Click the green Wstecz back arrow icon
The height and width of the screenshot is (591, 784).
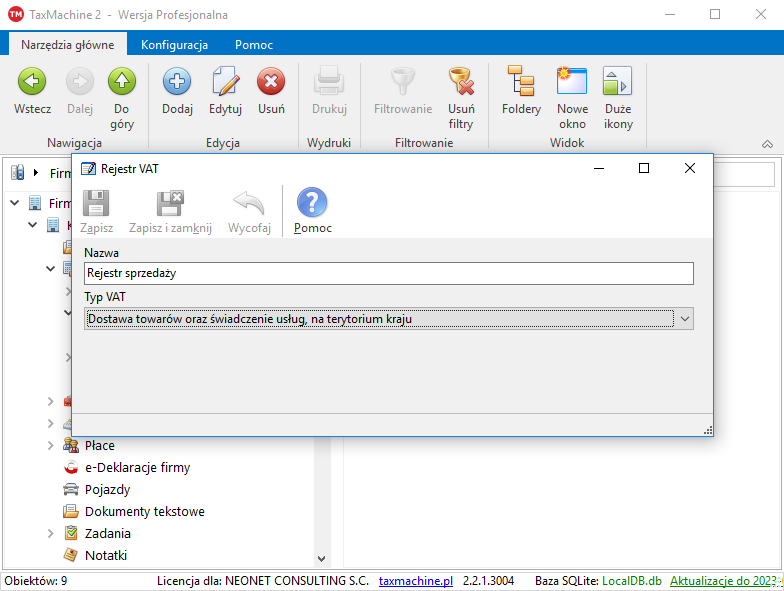(x=33, y=82)
